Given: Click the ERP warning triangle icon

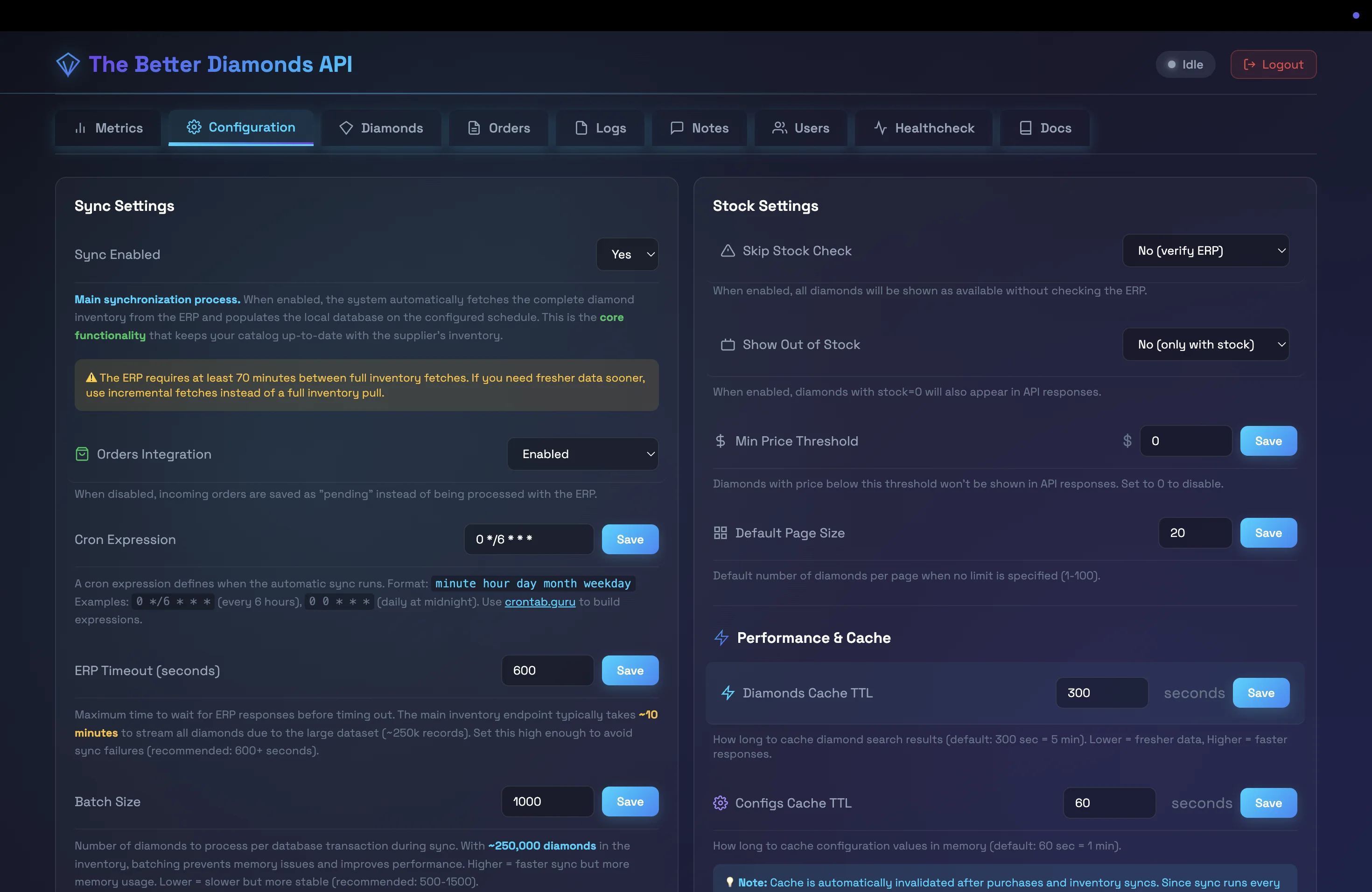Looking at the screenshot, I should point(91,377).
